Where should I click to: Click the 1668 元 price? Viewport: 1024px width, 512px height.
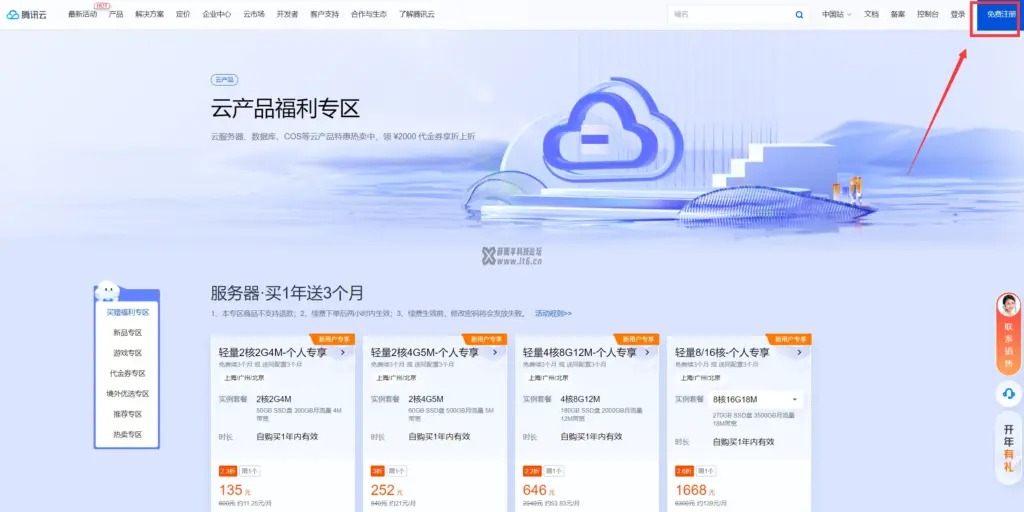(x=696, y=490)
